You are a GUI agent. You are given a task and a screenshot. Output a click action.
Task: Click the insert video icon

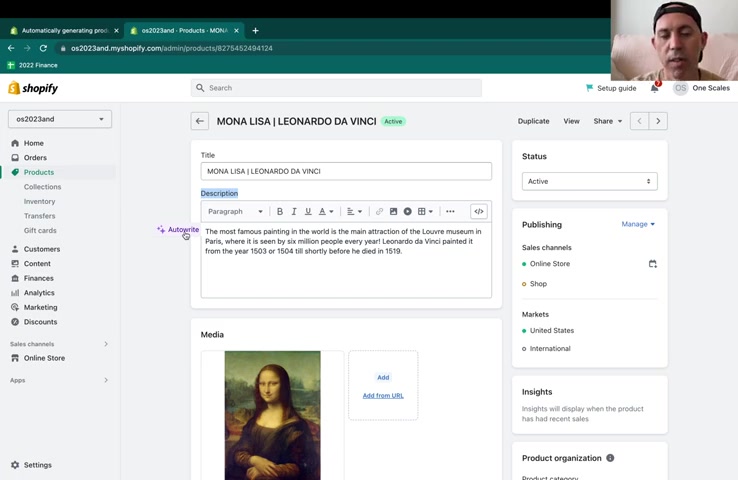tap(408, 212)
